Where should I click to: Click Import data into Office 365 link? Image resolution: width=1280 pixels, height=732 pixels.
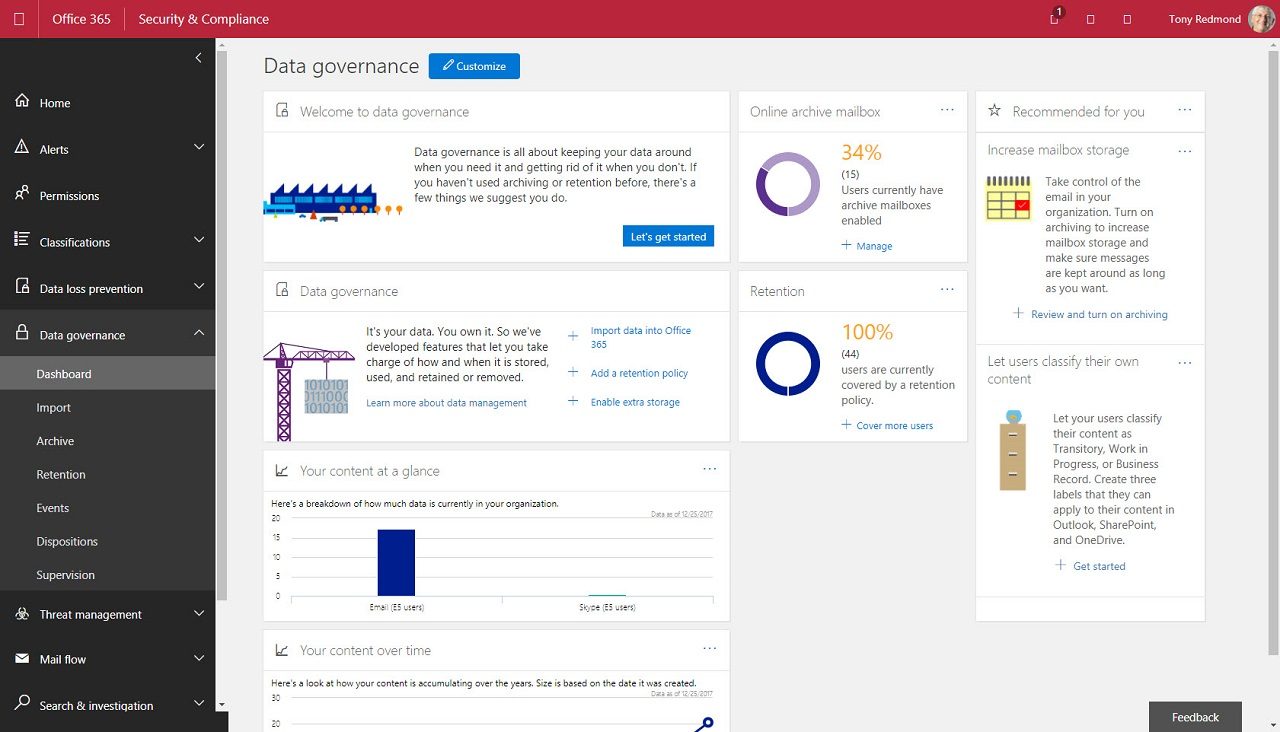point(641,337)
